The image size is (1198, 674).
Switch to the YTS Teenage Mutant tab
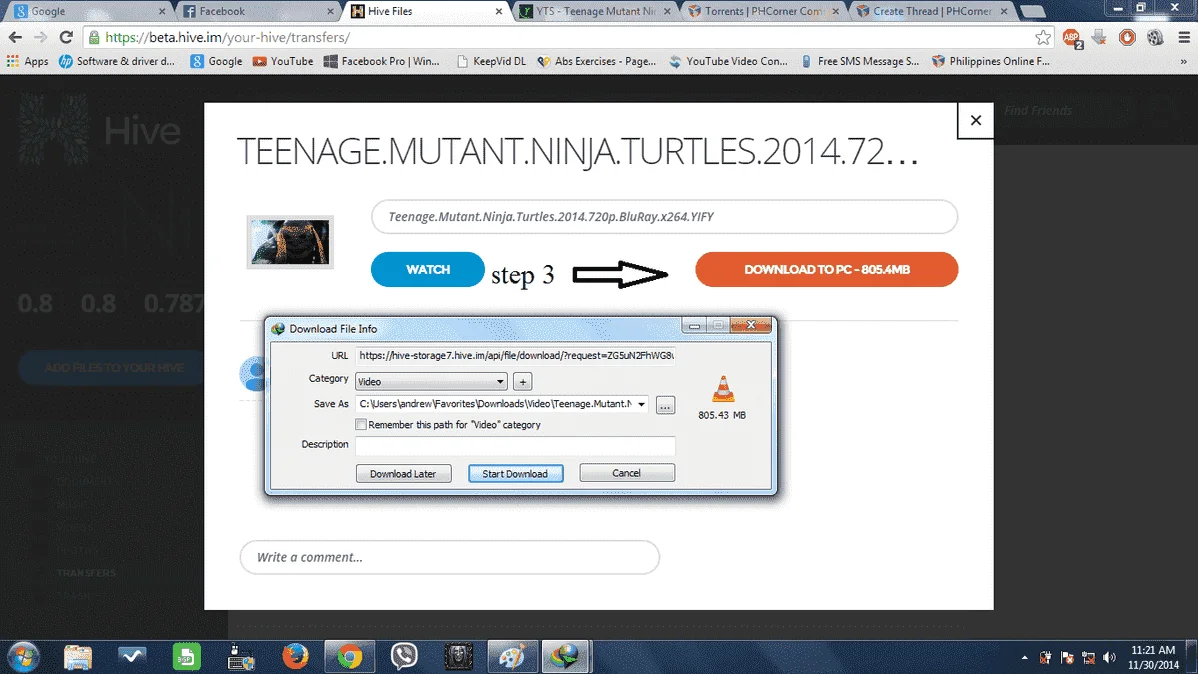coord(594,11)
